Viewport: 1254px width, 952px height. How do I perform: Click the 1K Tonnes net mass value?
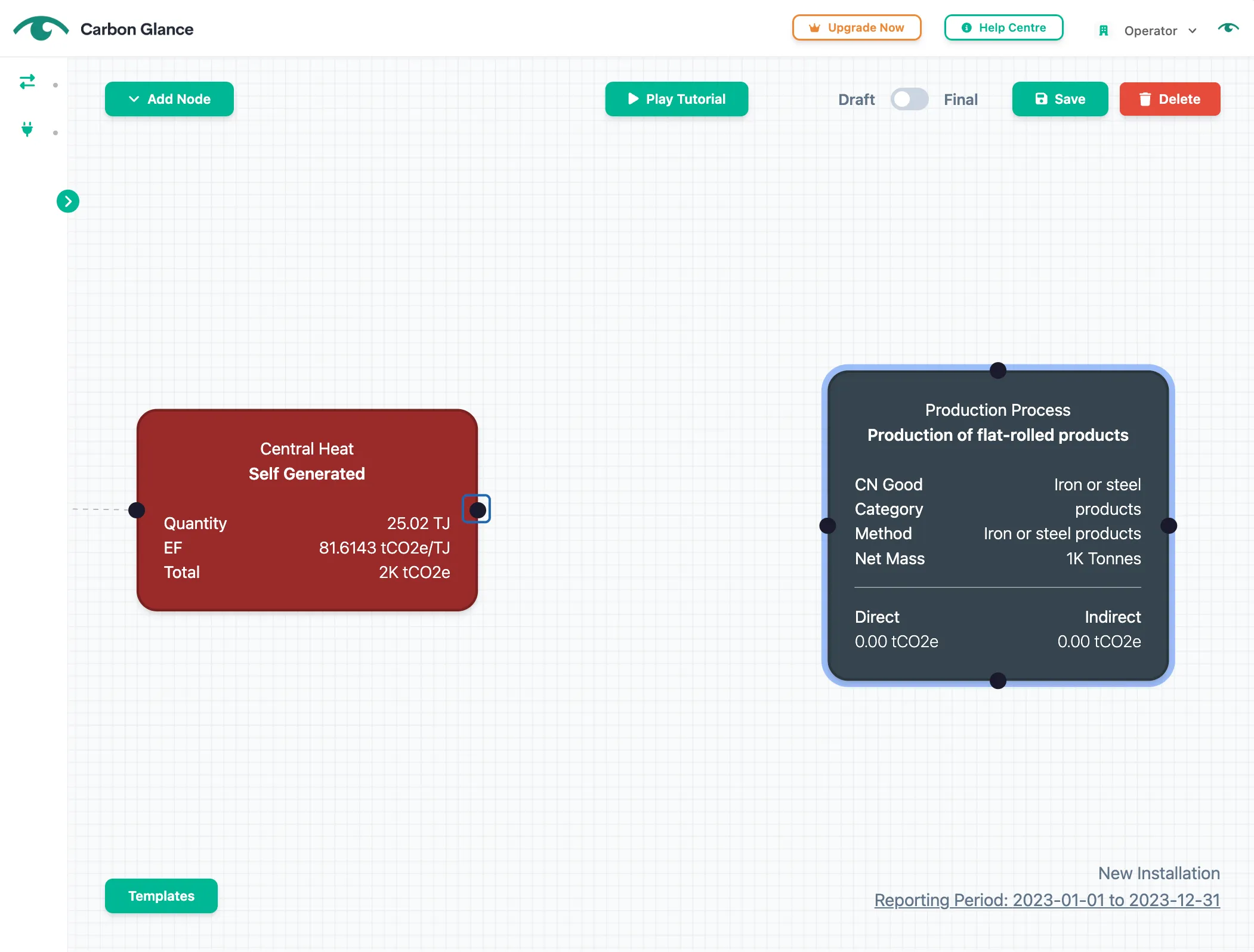point(1104,558)
